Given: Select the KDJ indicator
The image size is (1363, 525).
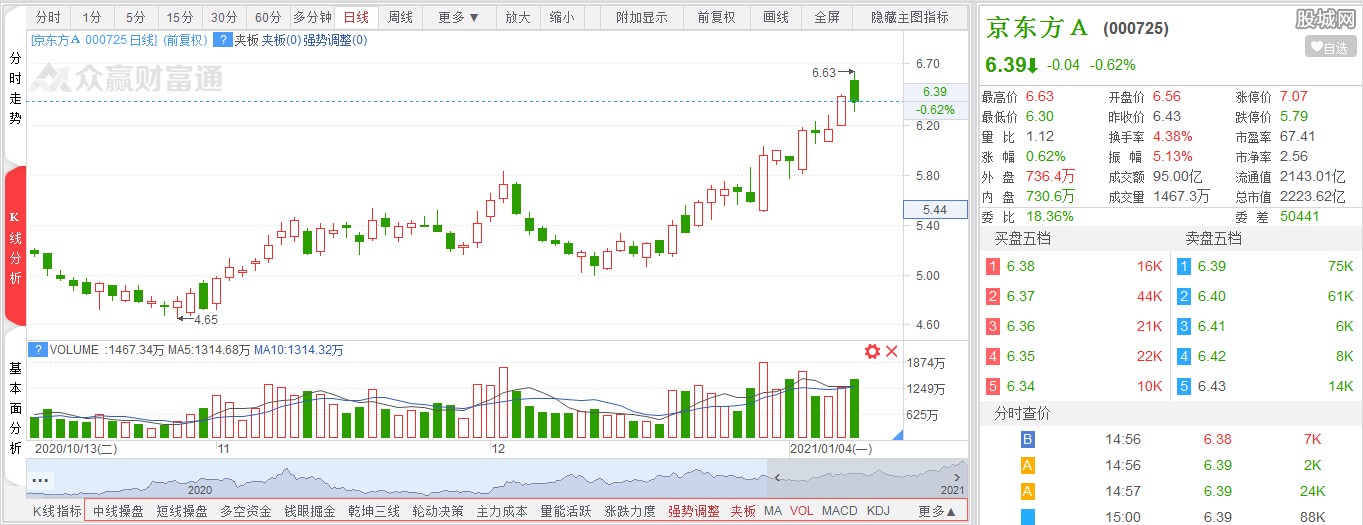Looking at the screenshot, I should click(x=878, y=511).
